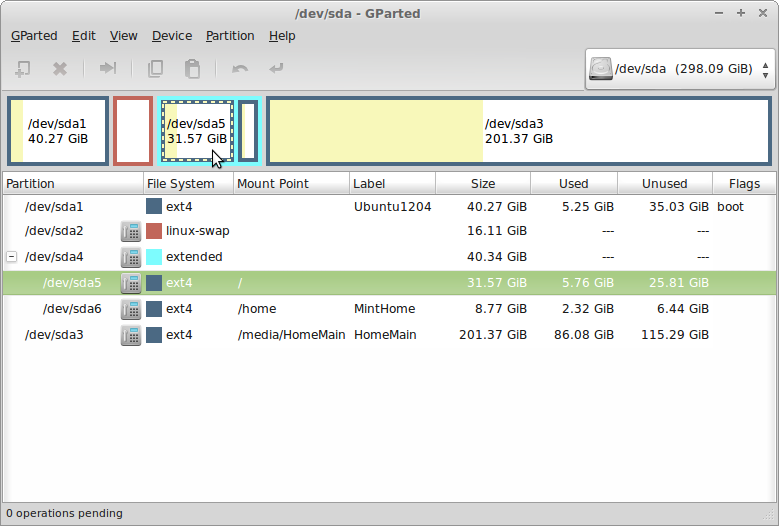Click the ext4 color square for /dev/sda1
779x526 pixels.
(x=154, y=206)
